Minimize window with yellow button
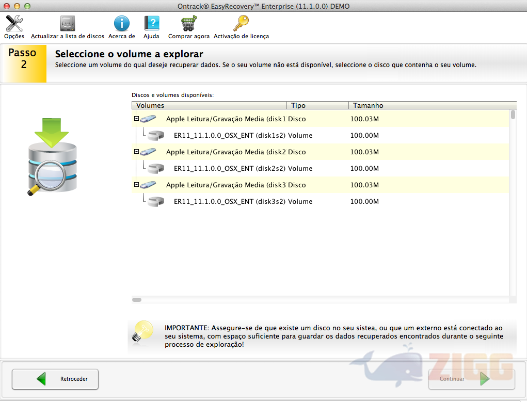The width and height of the screenshot is (527, 402). [17, 6]
